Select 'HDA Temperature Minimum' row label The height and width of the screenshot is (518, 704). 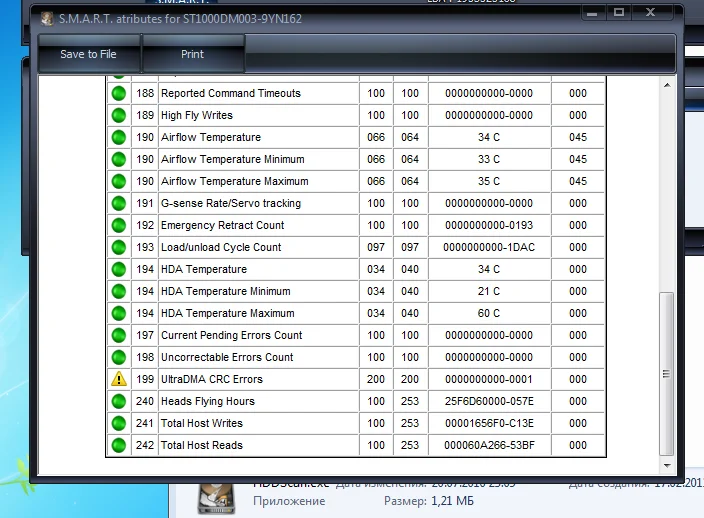click(x=225, y=291)
